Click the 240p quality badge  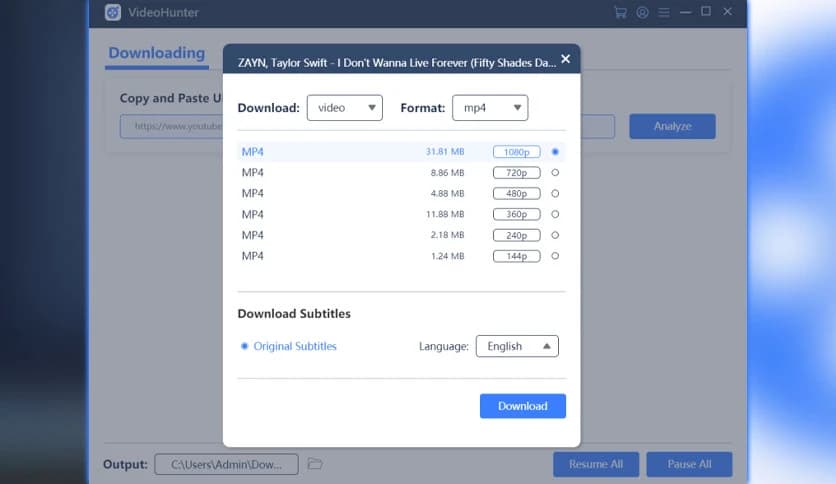click(517, 235)
